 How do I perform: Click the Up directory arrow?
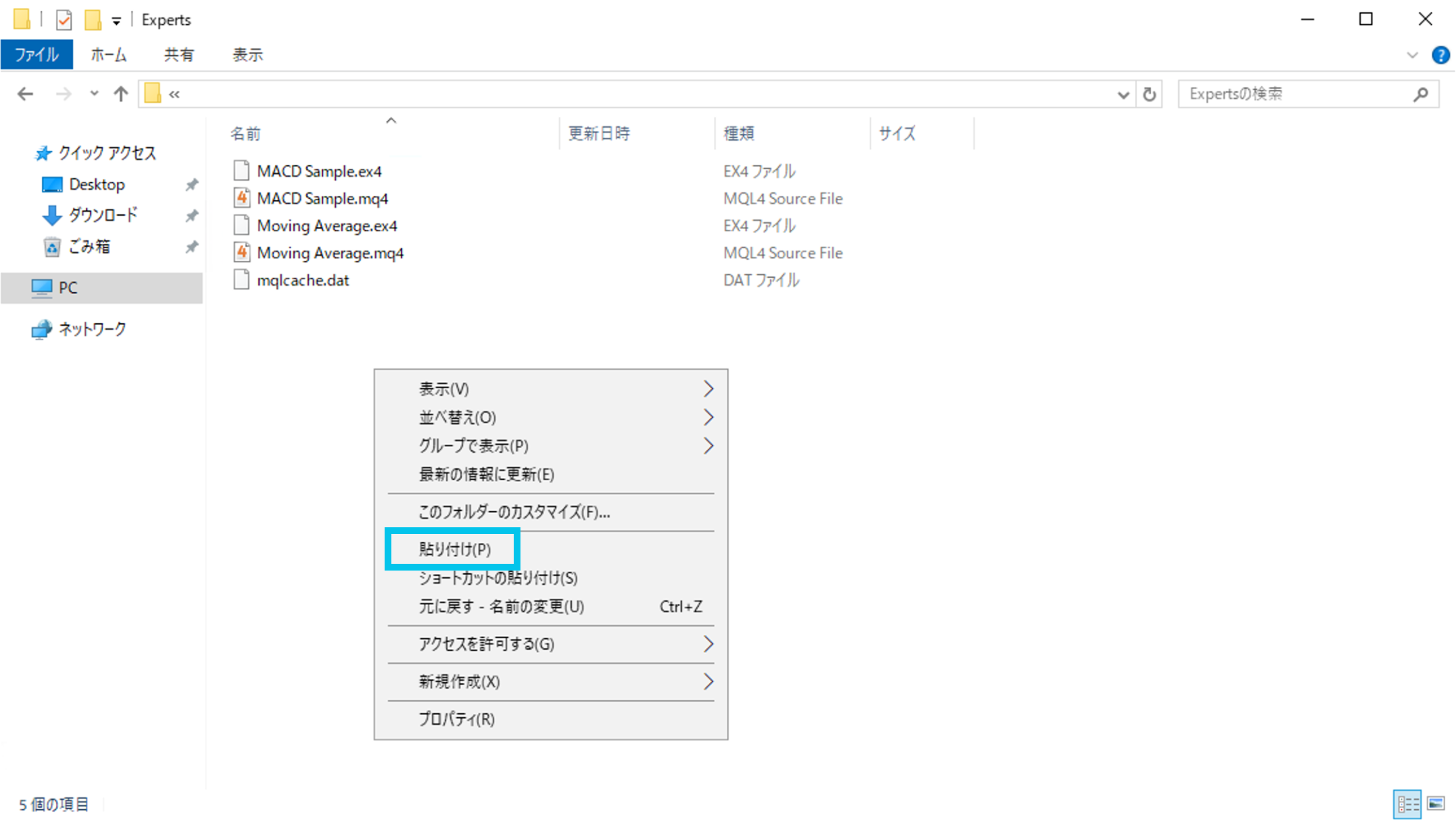pos(120,94)
